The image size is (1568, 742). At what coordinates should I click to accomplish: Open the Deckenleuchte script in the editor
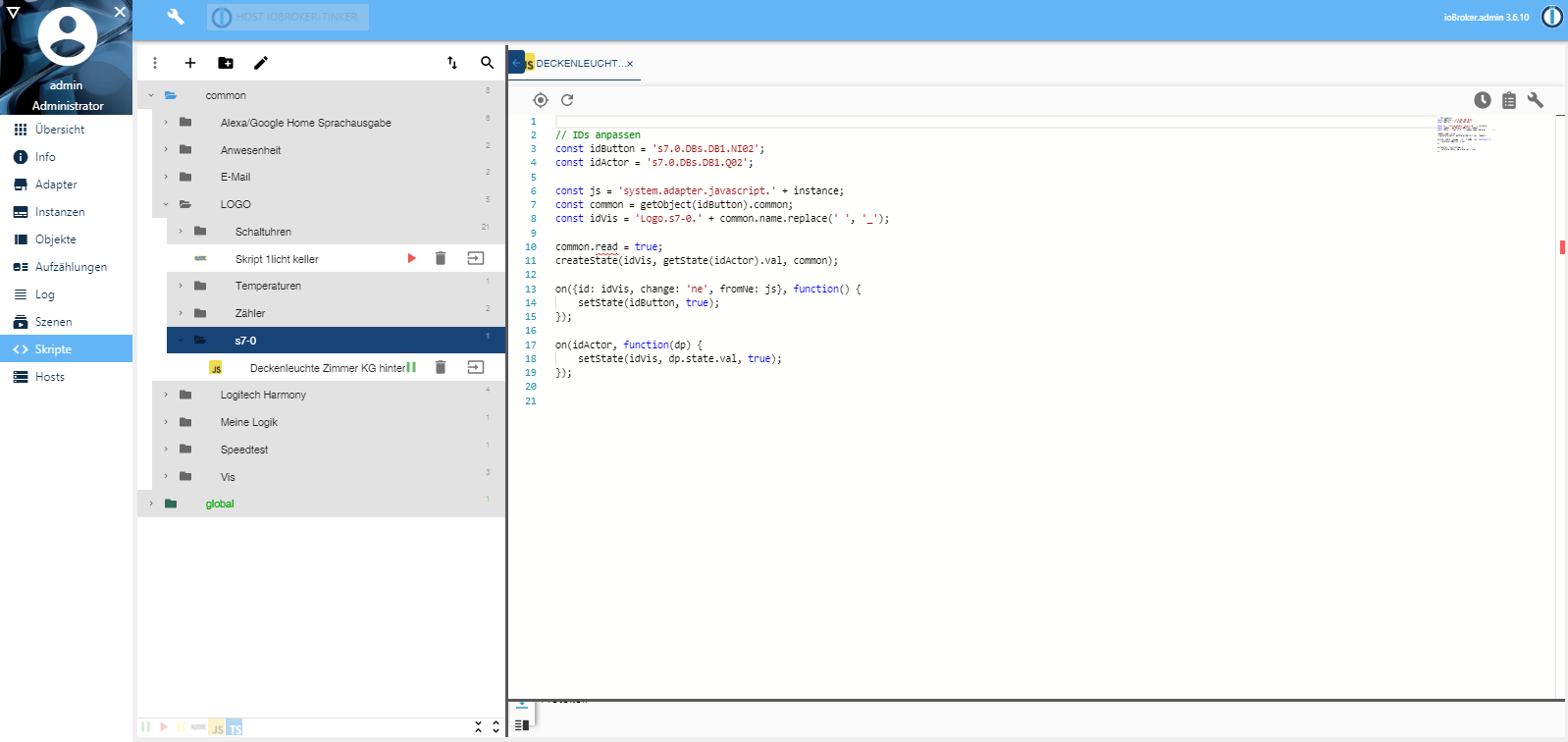tap(476, 367)
